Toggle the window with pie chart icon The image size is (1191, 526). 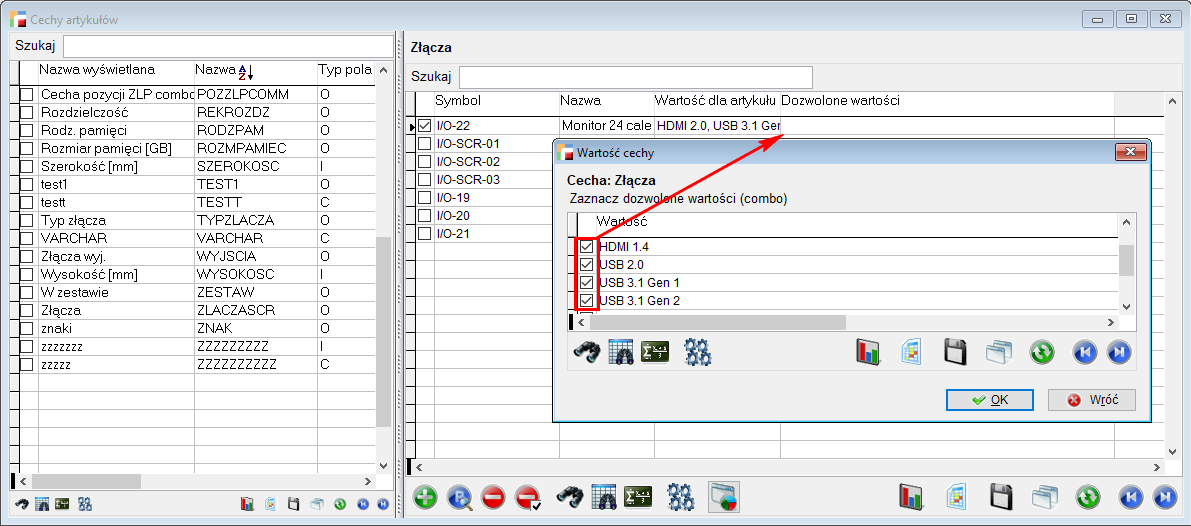coord(723,497)
